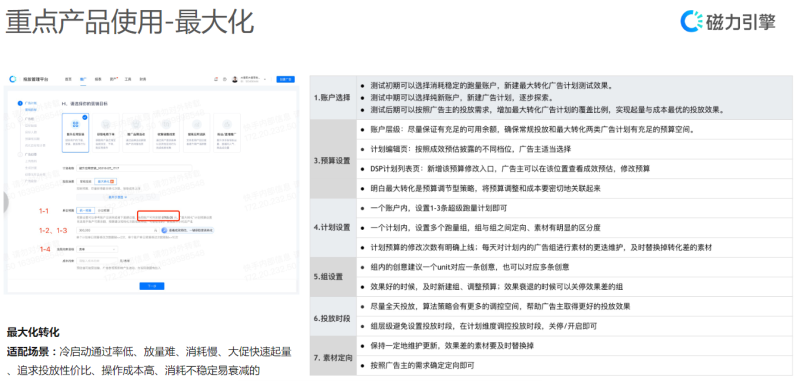
Task: Click the 5.组设置 table row header
Action: point(332,276)
